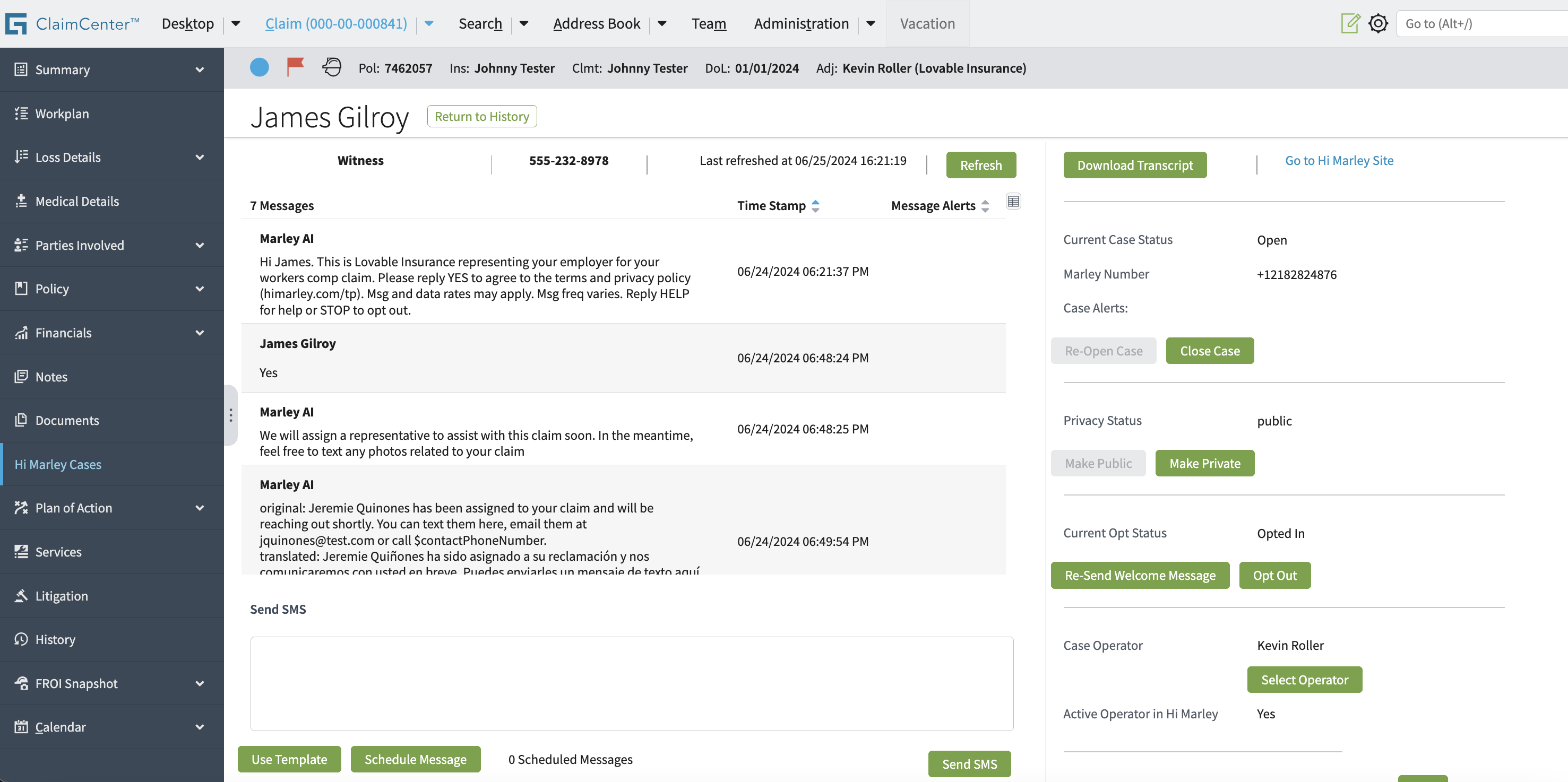This screenshot has width=1568, height=782.
Task: Open Medical Details from the sidebar
Action: [x=76, y=202]
